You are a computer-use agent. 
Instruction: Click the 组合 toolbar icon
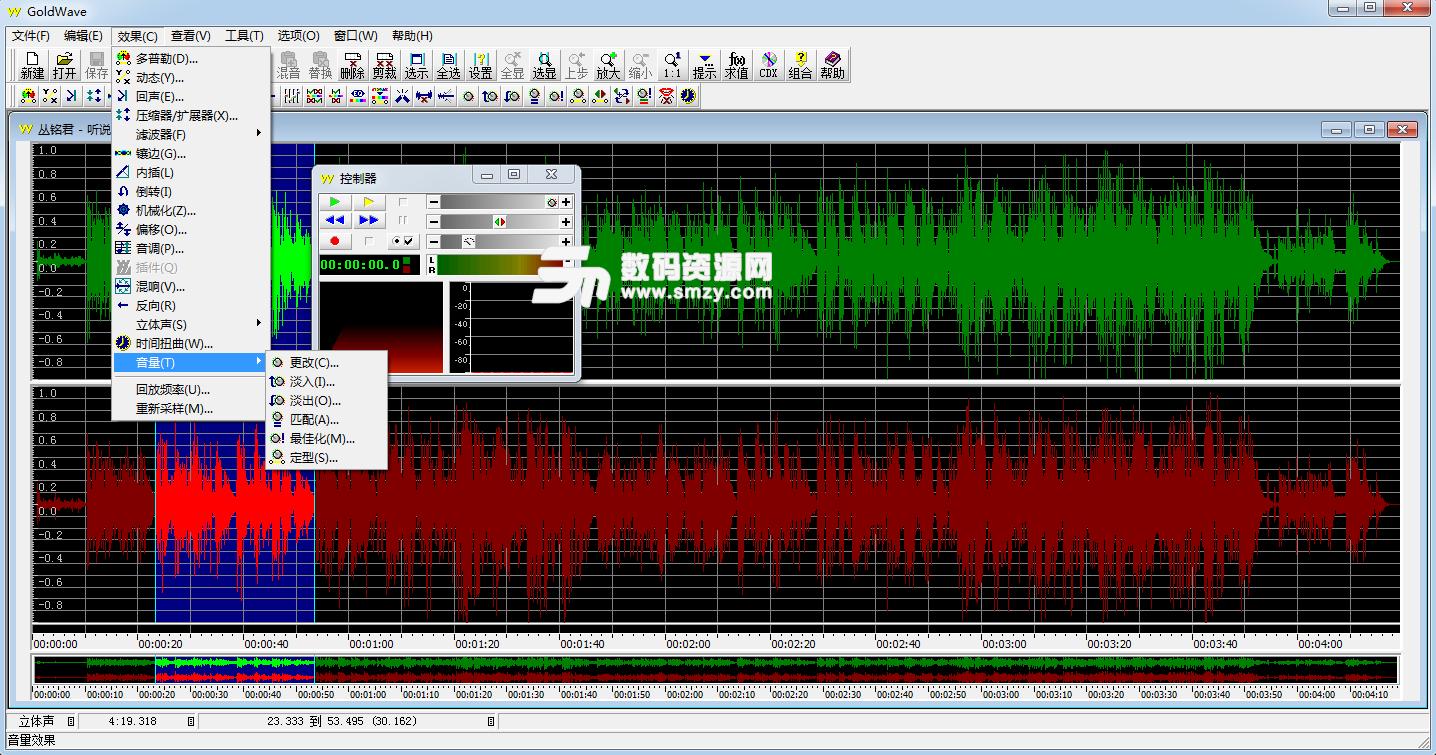click(x=800, y=65)
